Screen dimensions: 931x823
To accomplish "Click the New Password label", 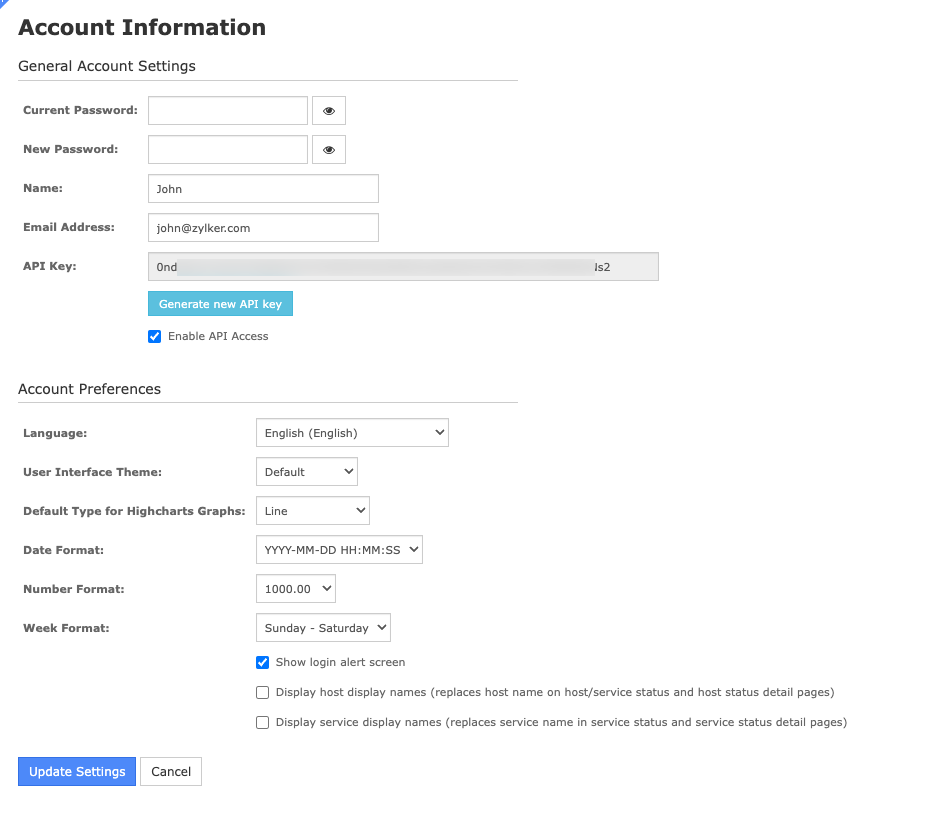I will coord(71,150).
